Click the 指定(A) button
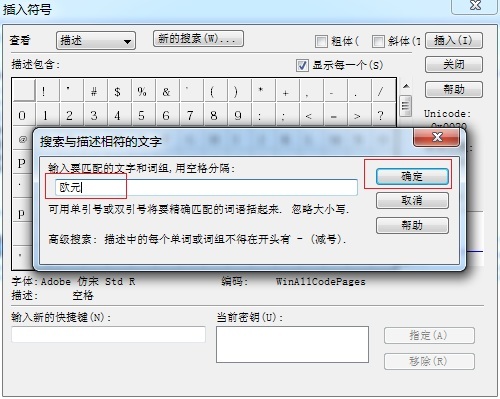The height and width of the screenshot is (399, 500). tap(429, 335)
